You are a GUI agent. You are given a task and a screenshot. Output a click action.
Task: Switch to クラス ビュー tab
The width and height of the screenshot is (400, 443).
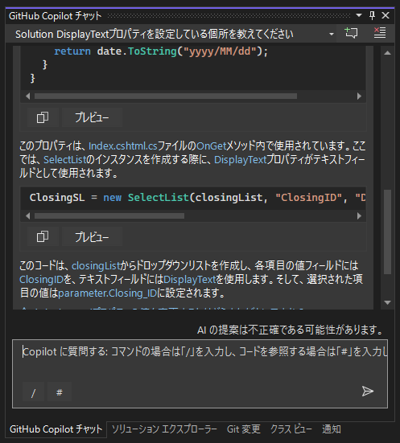point(291,429)
